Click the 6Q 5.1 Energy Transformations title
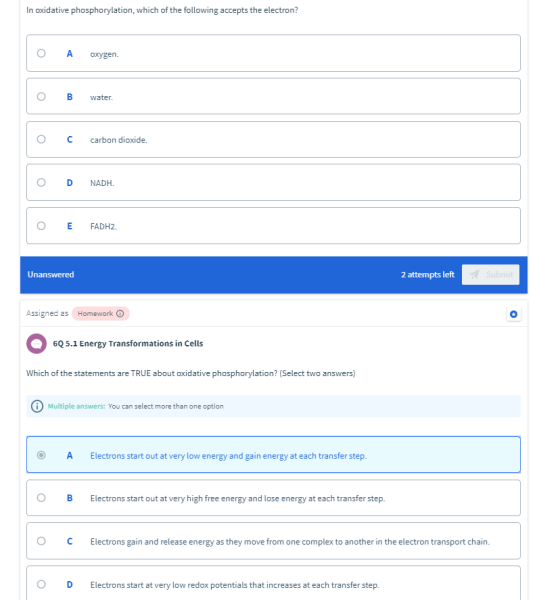560x600 pixels. (x=128, y=344)
